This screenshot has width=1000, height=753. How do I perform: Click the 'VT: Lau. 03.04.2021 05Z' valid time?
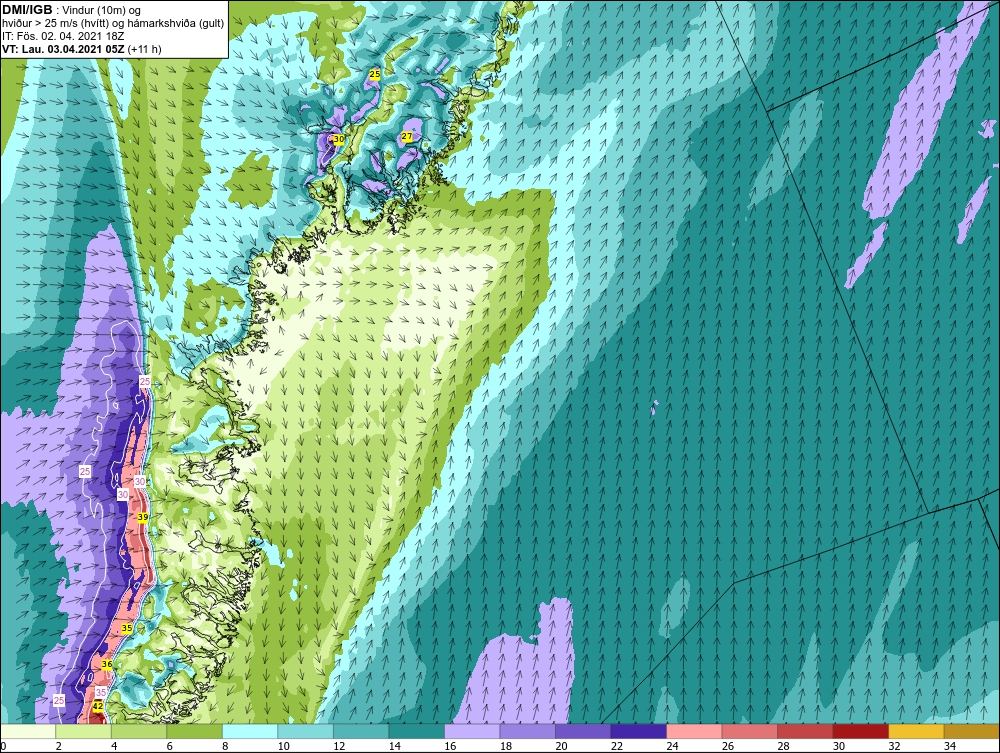(x=63, y=49)
